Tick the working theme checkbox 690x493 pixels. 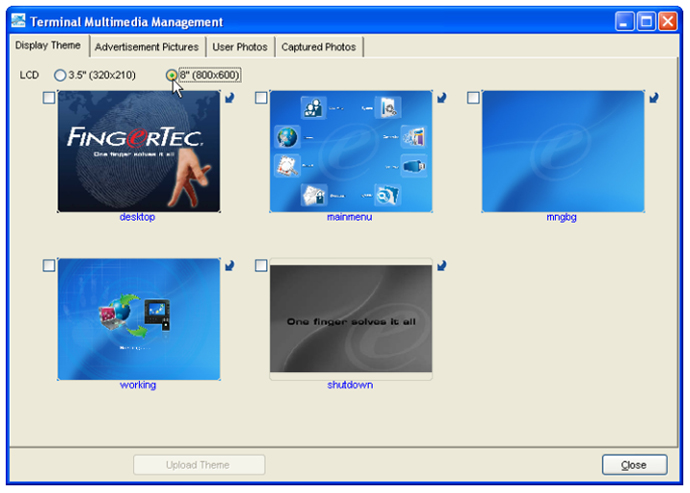coord(49,265)
